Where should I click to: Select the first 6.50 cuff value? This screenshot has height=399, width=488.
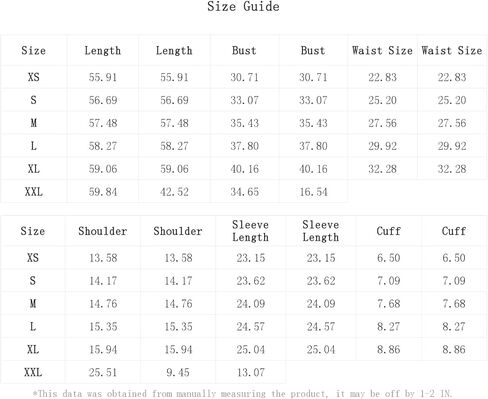pyautogui.click(x=388, y=258)
